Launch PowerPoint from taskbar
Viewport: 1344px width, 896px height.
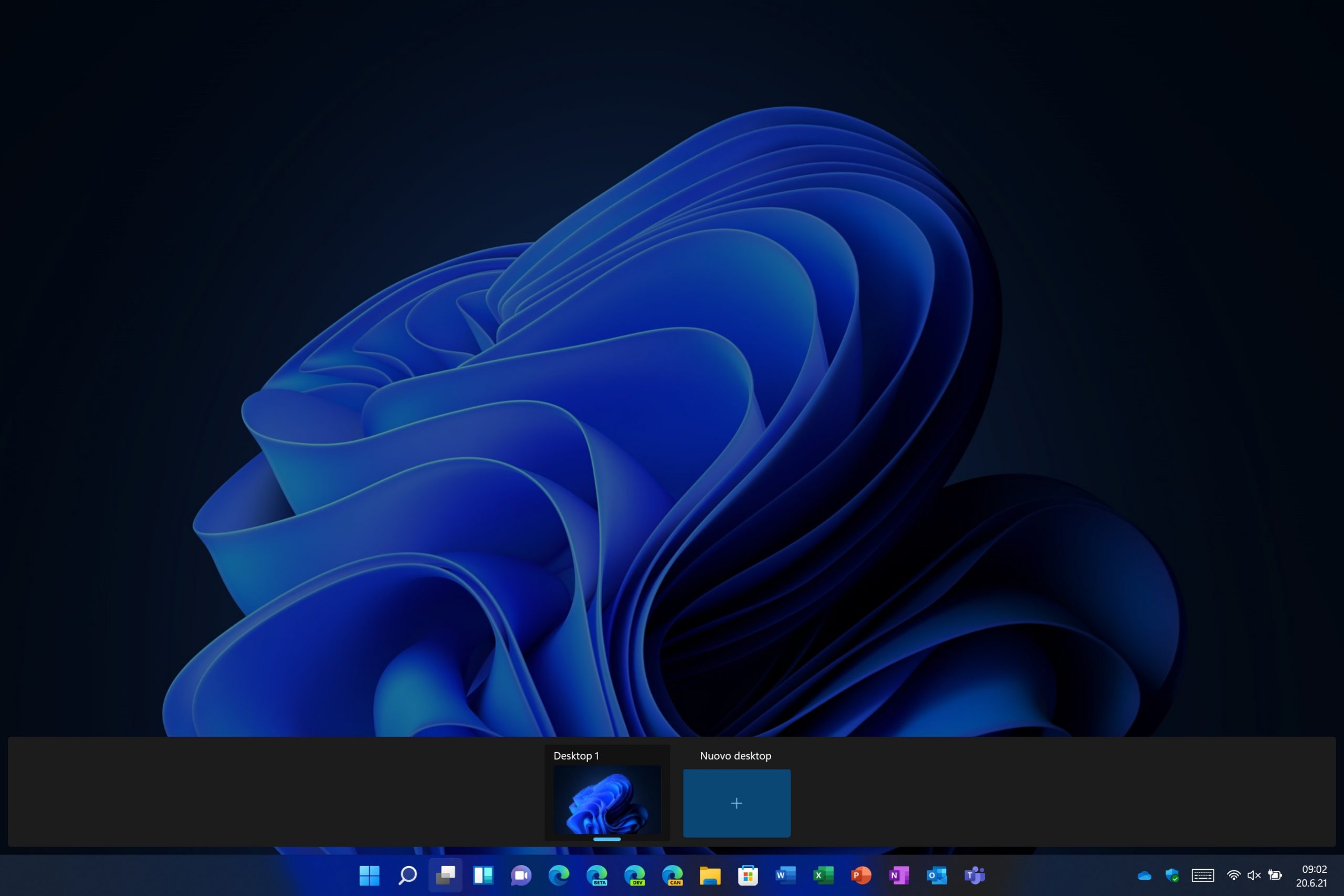(x=860, y=875)
